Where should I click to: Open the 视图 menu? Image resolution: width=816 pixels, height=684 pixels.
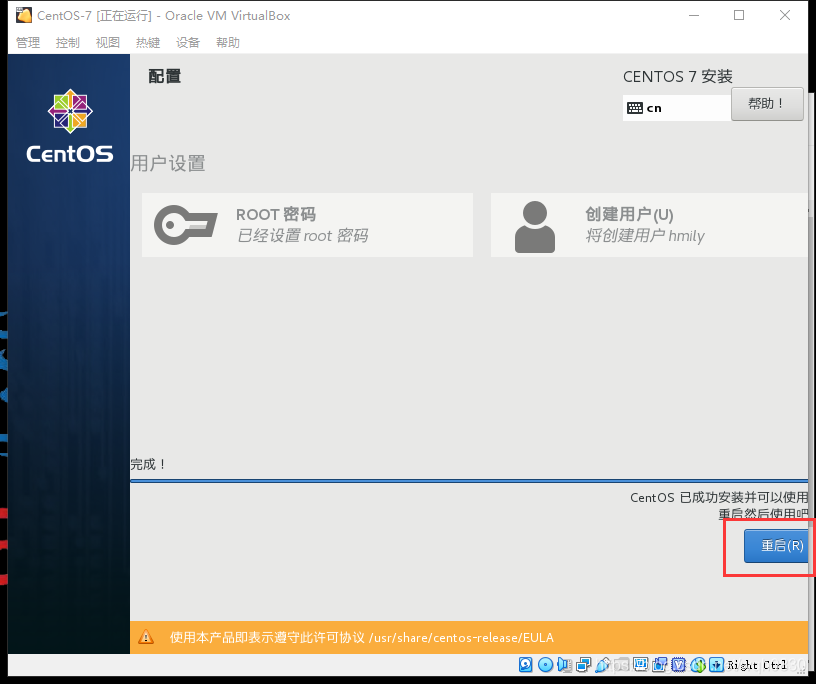108,42
